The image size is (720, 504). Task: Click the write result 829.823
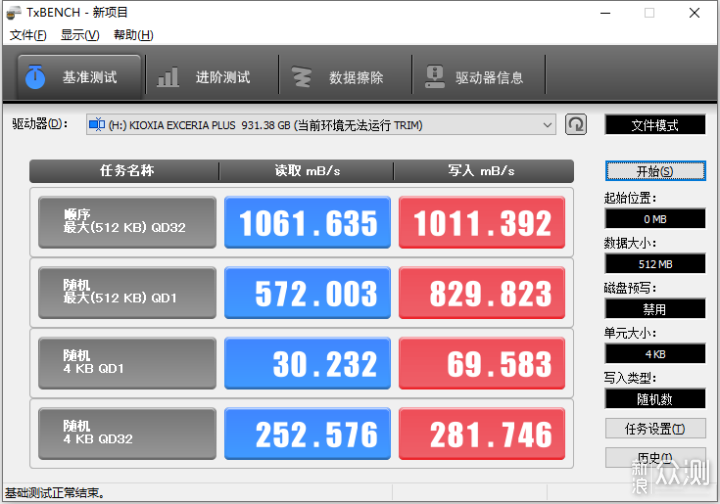point(482,292)
